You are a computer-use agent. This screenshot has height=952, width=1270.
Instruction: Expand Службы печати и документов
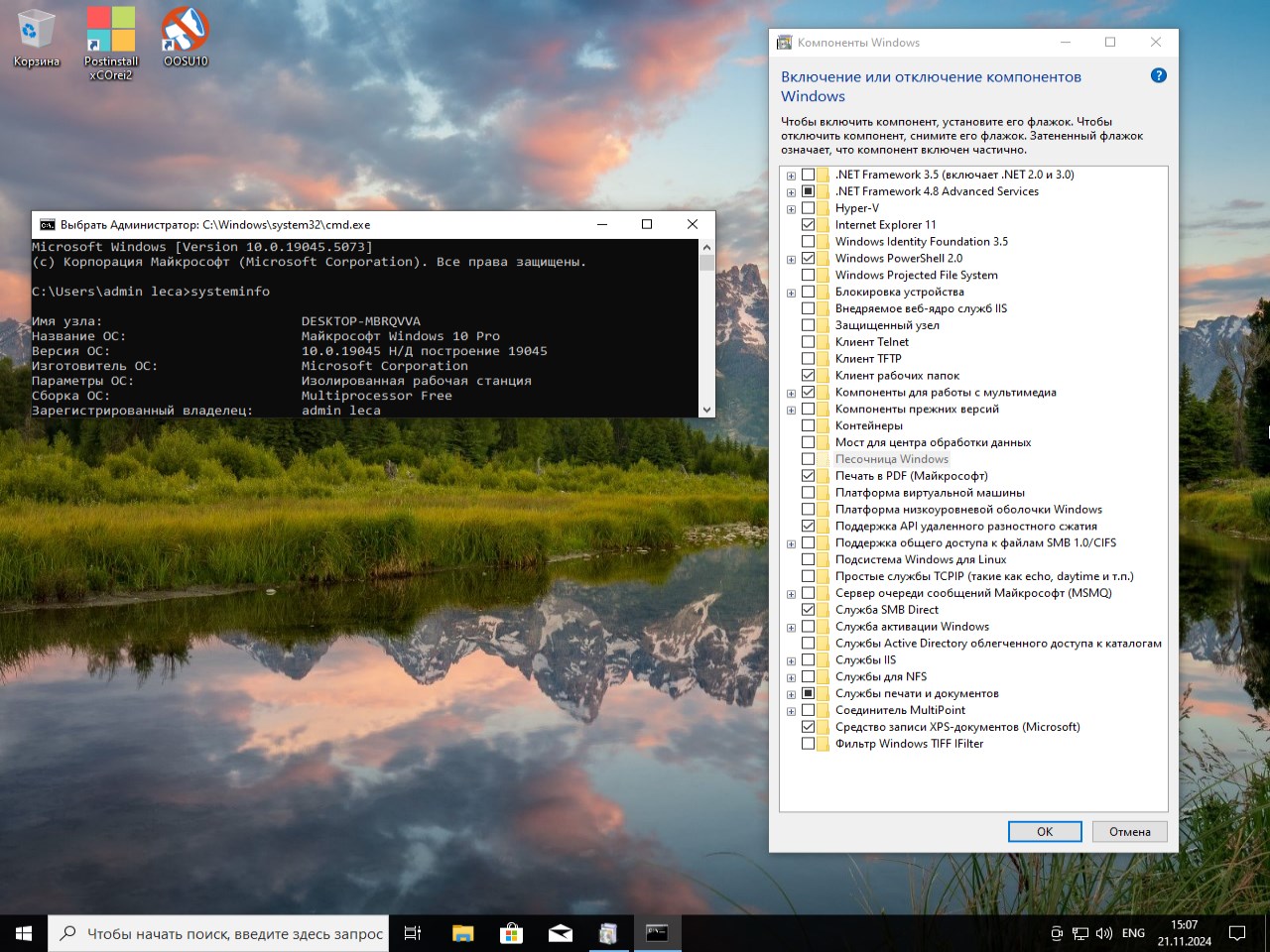pyautogui.click(x=791, y=694)
